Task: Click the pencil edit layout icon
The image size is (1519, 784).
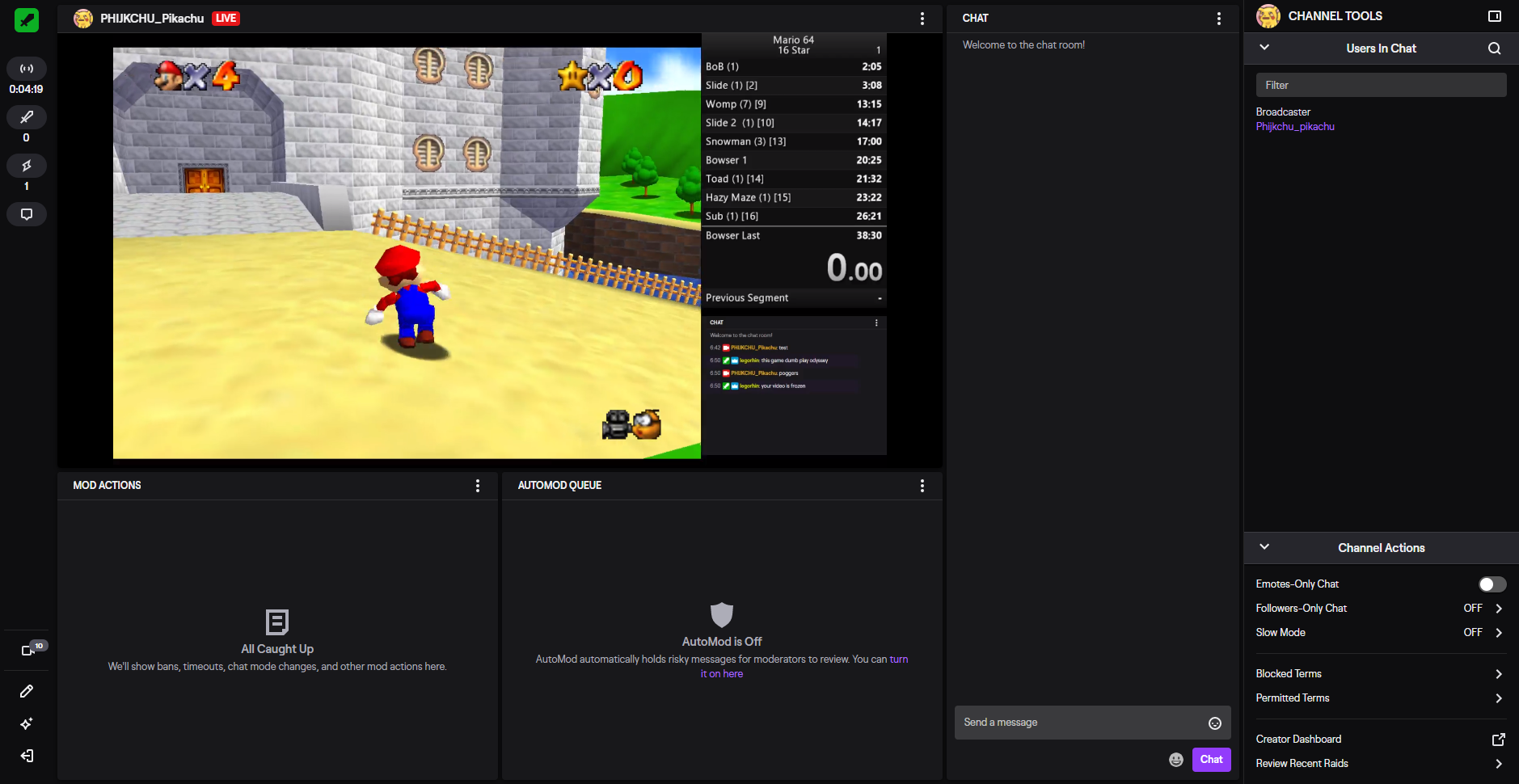Action: 27,691
